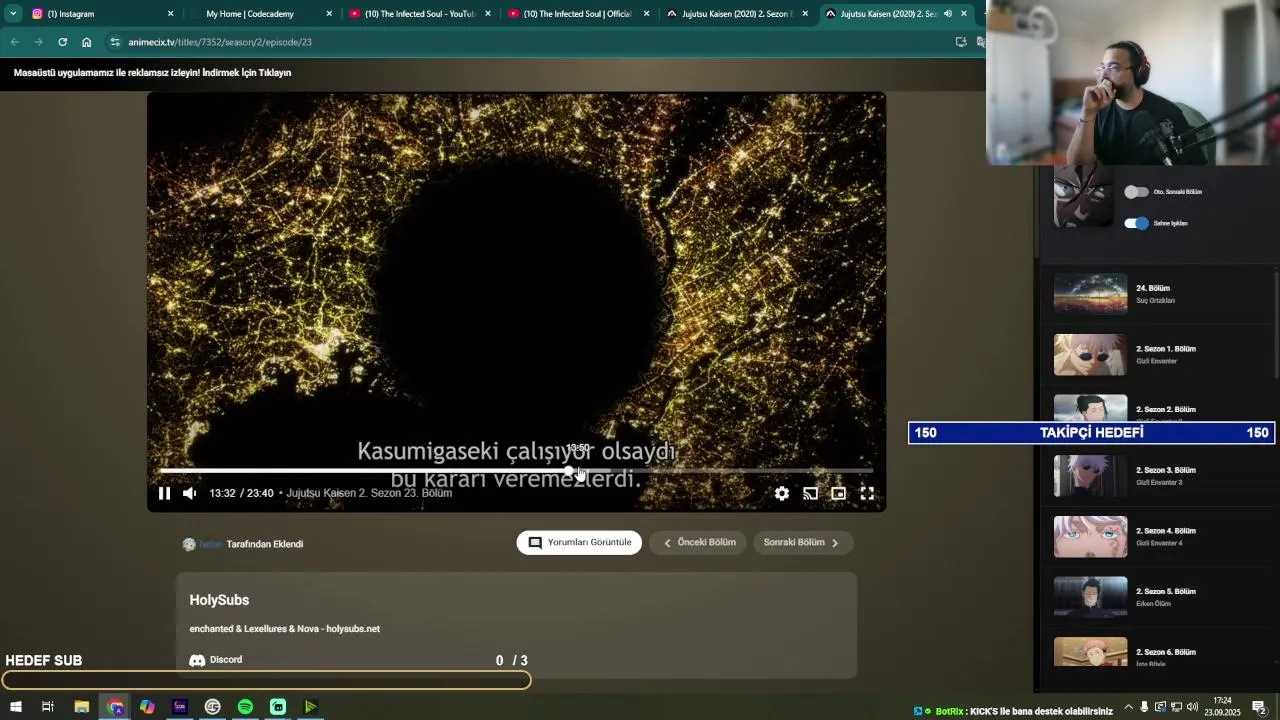Open Spotify from the taskbar

[x=245, y=707]
